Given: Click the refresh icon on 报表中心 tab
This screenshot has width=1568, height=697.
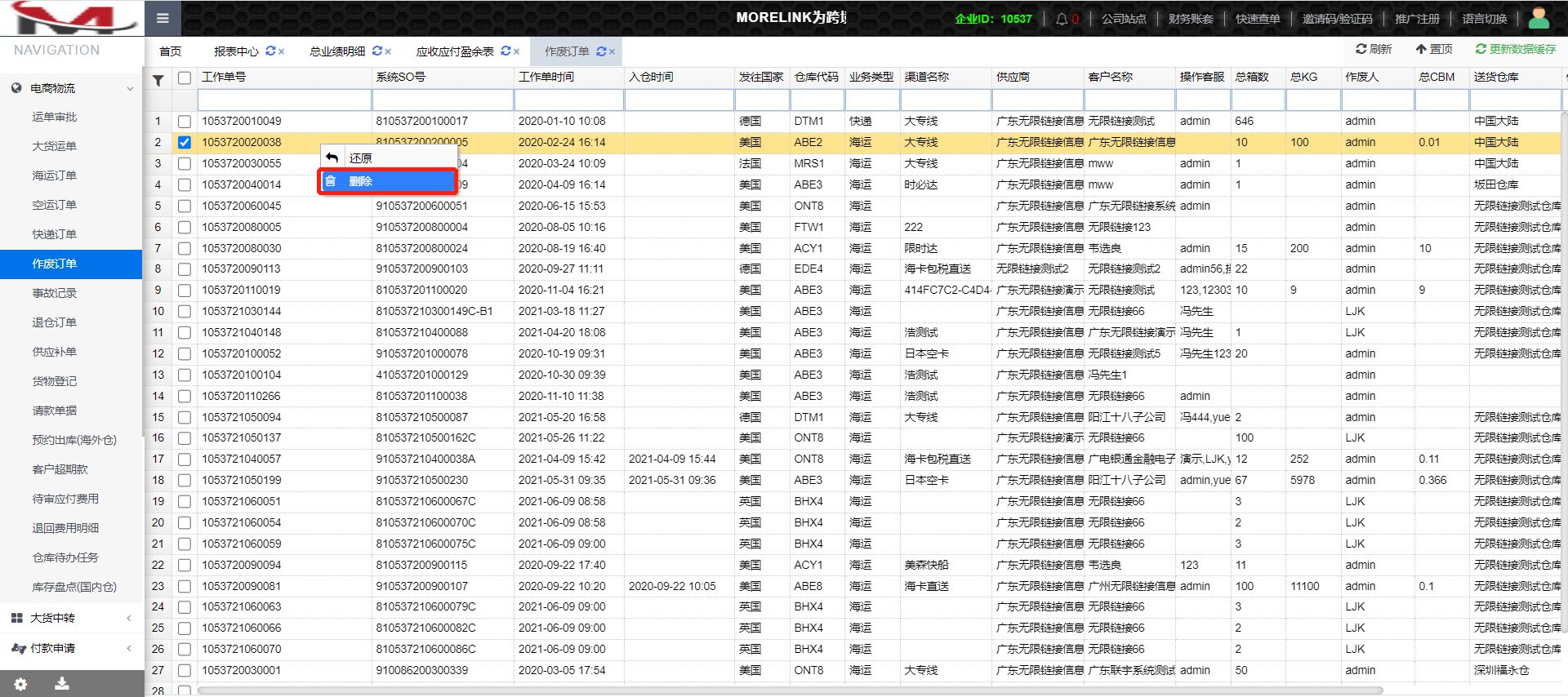Looking at the screenshot, I should tap(270, 51).
